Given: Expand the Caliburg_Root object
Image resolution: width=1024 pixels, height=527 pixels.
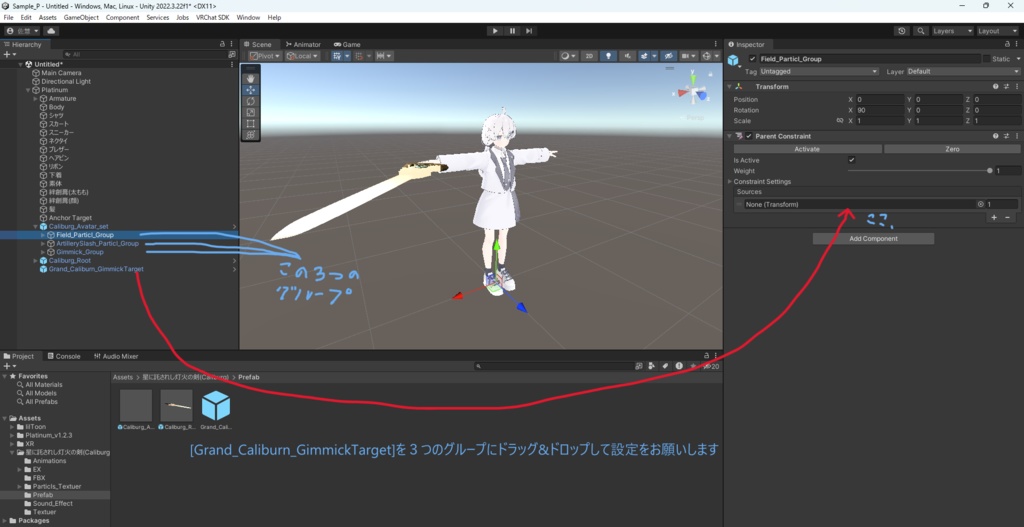Looking at the screenshot, I should pos(36,261).
